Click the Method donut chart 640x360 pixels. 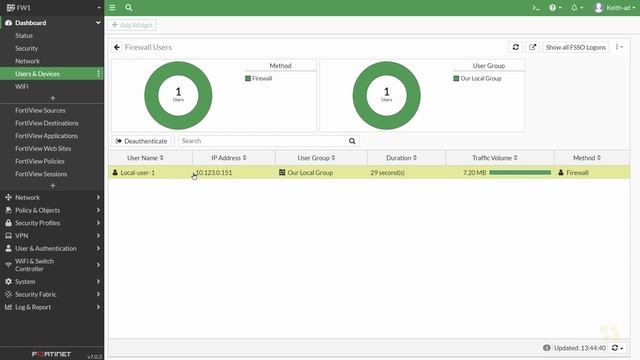[x=178, y=96]
